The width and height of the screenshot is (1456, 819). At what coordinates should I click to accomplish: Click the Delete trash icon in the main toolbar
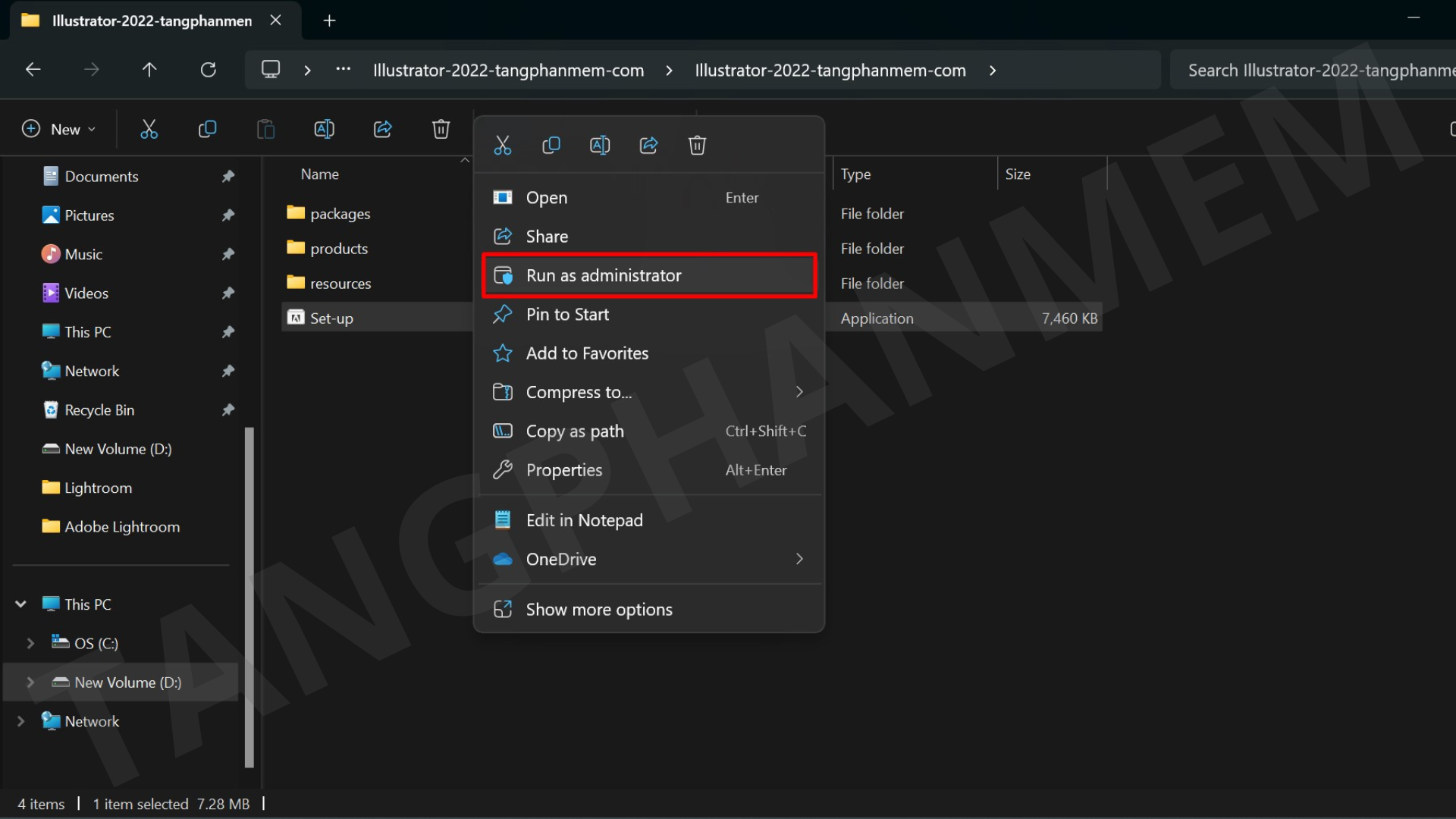(441, 129)
